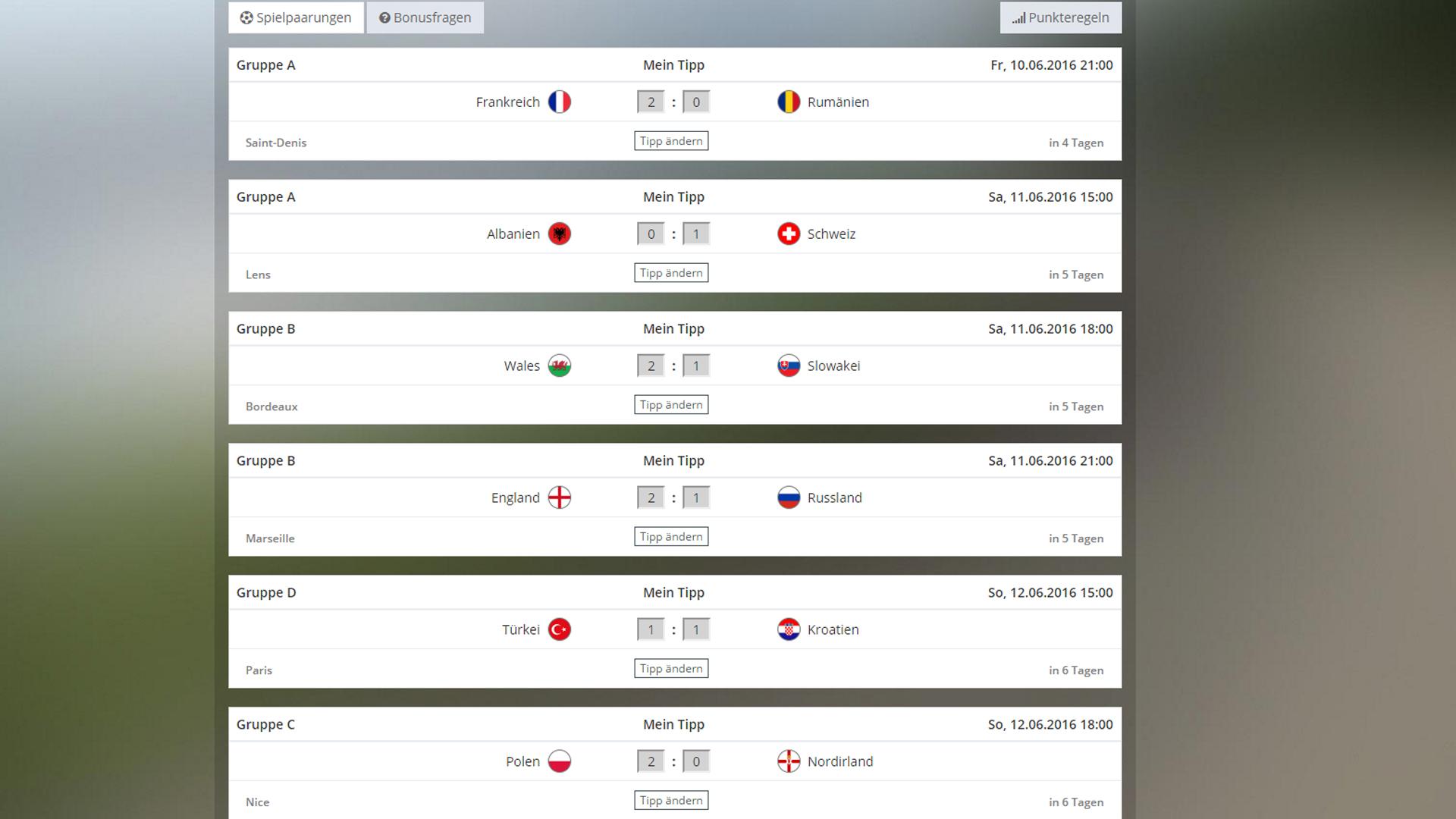
Task: Change tip for Wales vs Slowakei
Action: point(671,405)
